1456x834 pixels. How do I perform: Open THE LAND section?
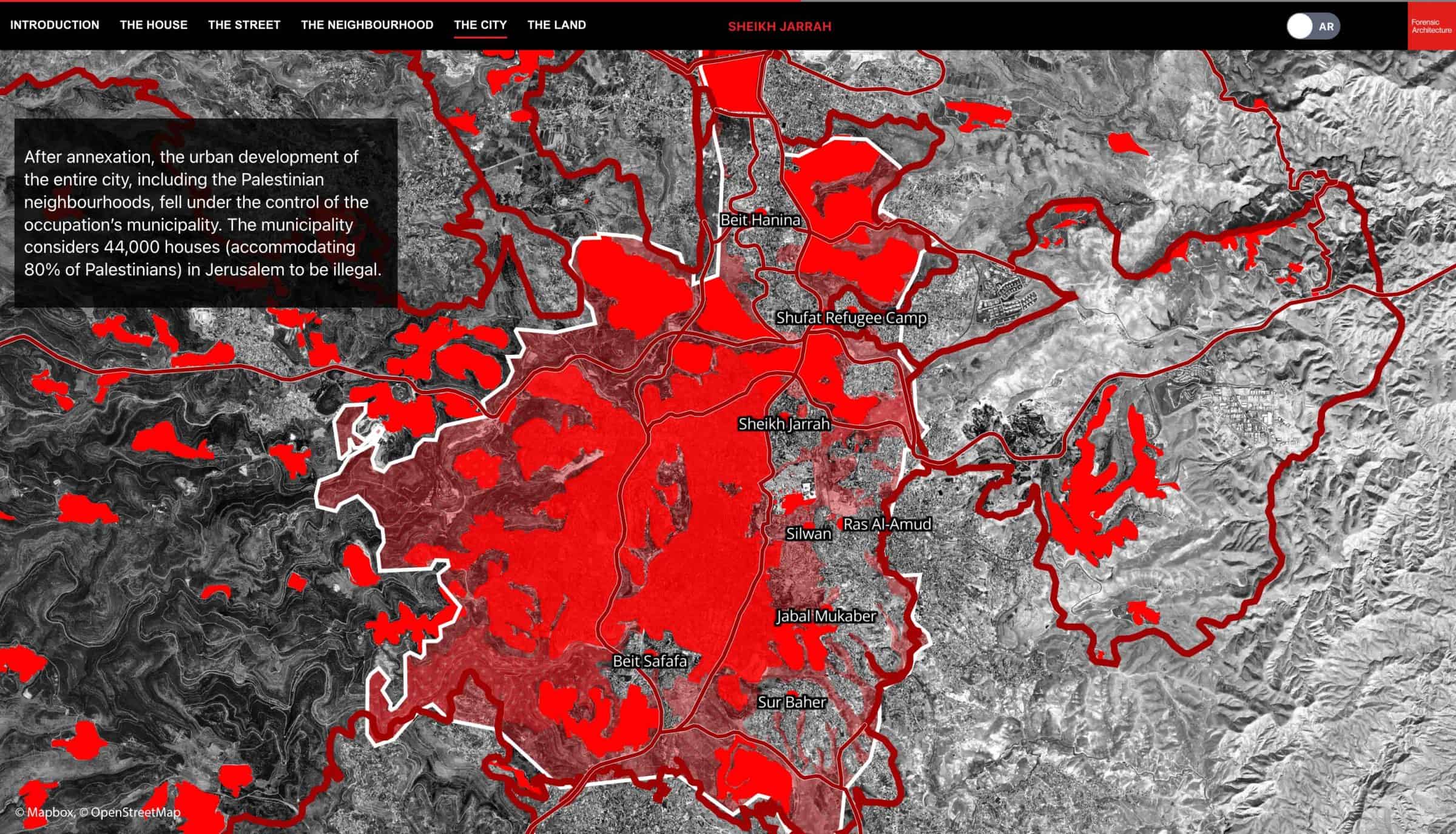(x=556, y=25)
